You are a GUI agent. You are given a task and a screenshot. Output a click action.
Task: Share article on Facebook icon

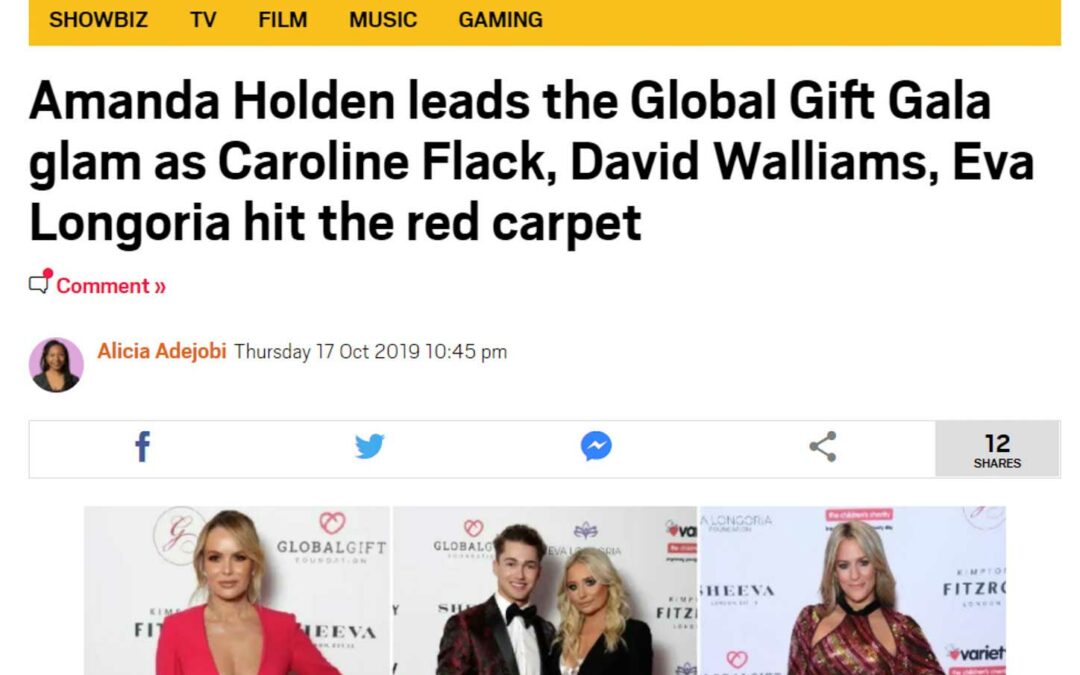click(143, 446)
